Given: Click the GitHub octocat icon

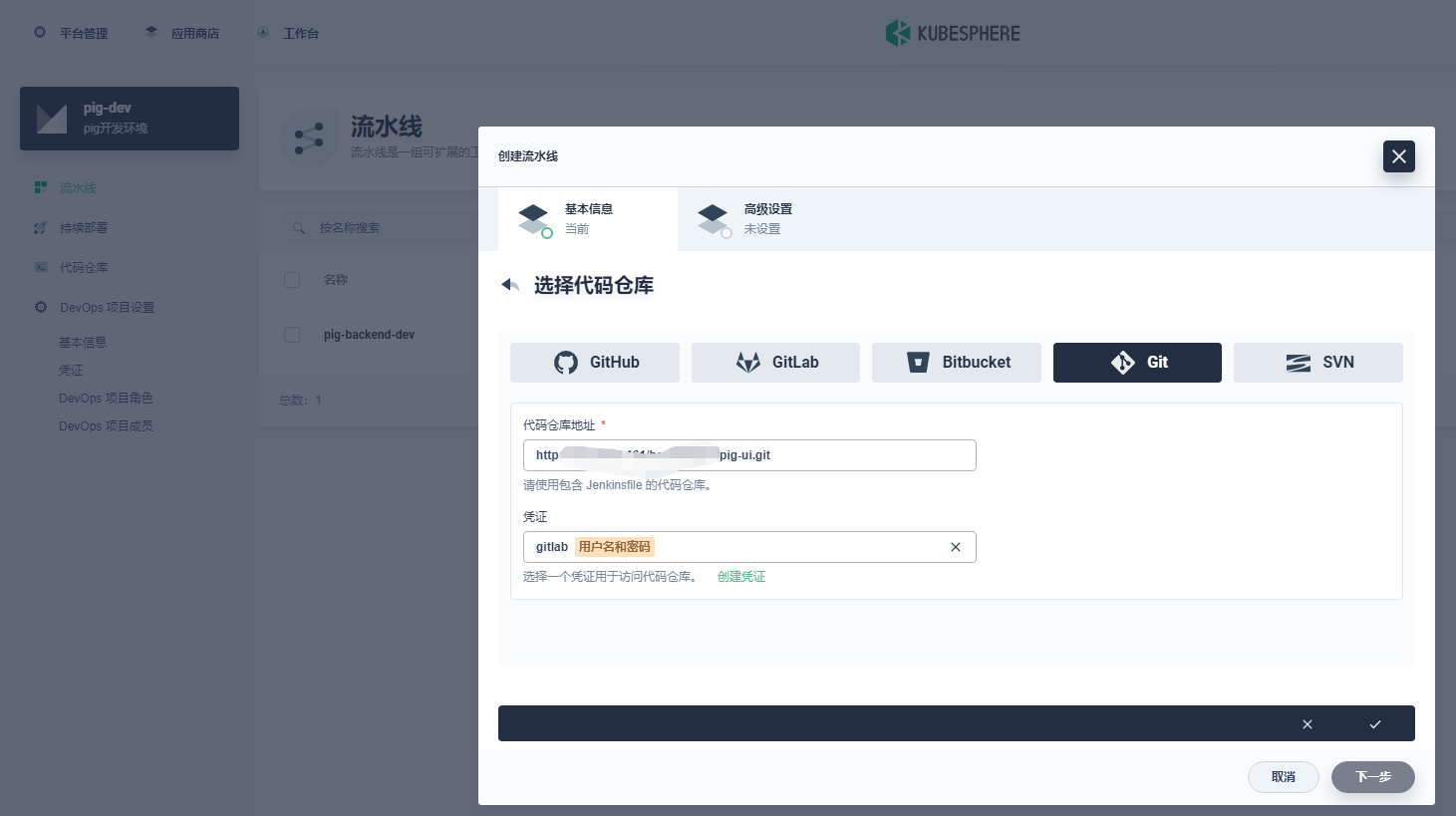Looking at the screenshot, I should click(x=566, y=363).
